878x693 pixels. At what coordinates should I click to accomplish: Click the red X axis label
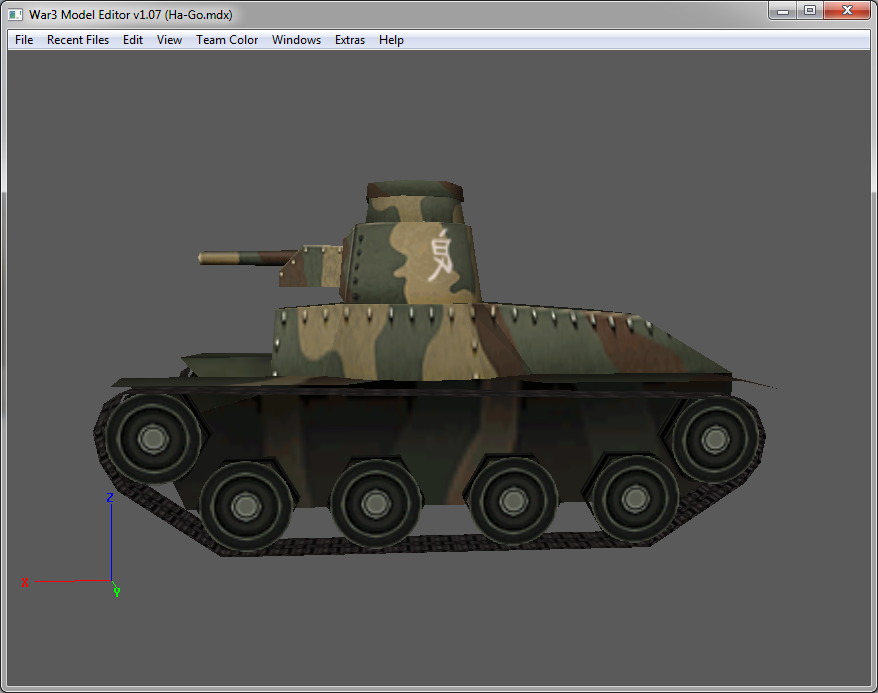25,583
